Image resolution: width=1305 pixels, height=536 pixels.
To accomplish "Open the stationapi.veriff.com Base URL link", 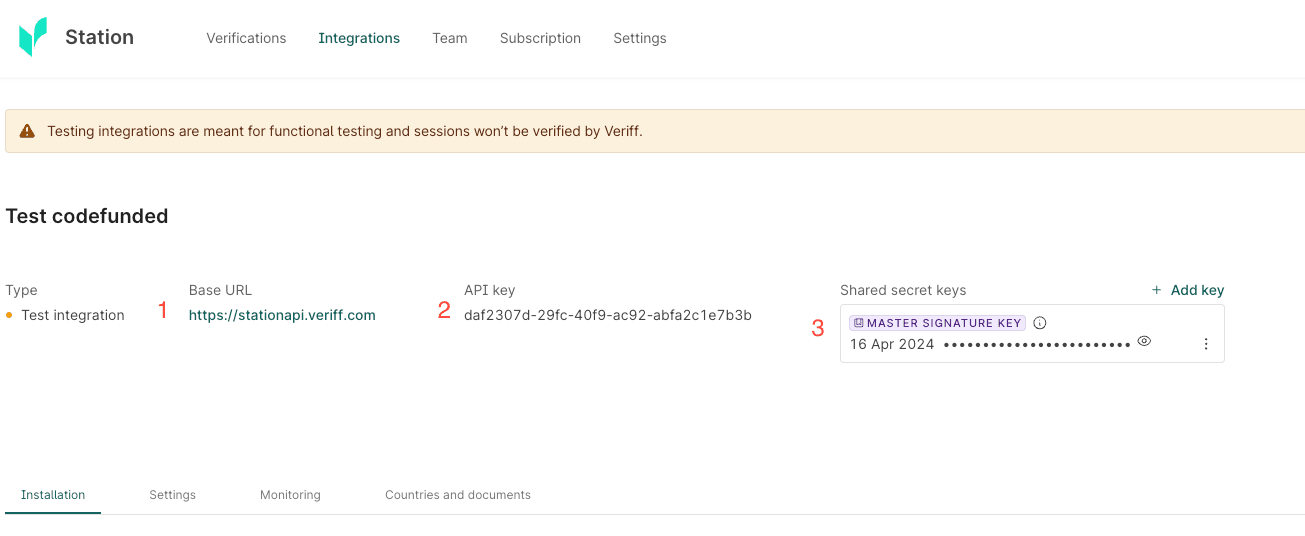I will (282, 315).
